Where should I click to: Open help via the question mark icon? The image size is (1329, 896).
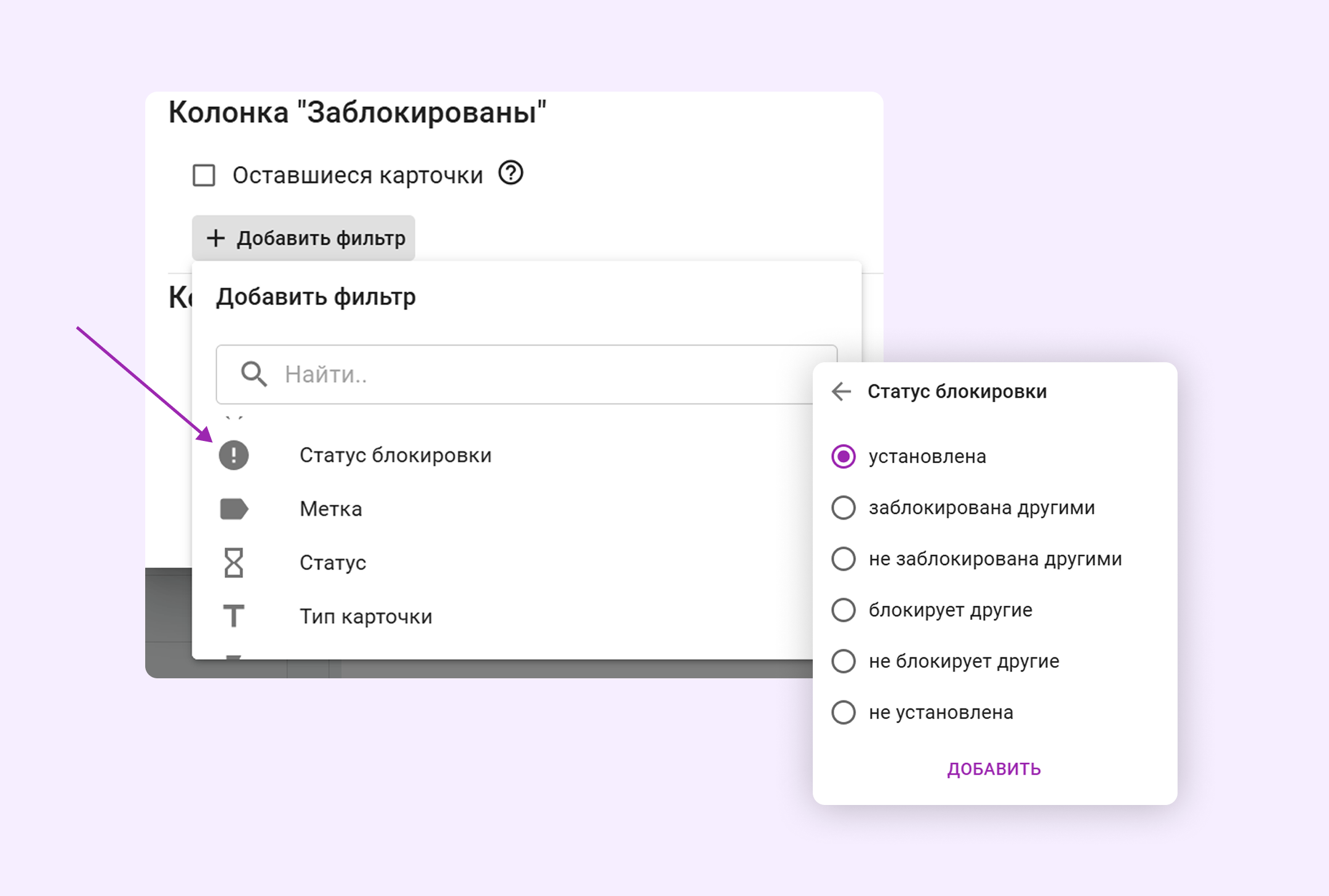coord(510,174)
